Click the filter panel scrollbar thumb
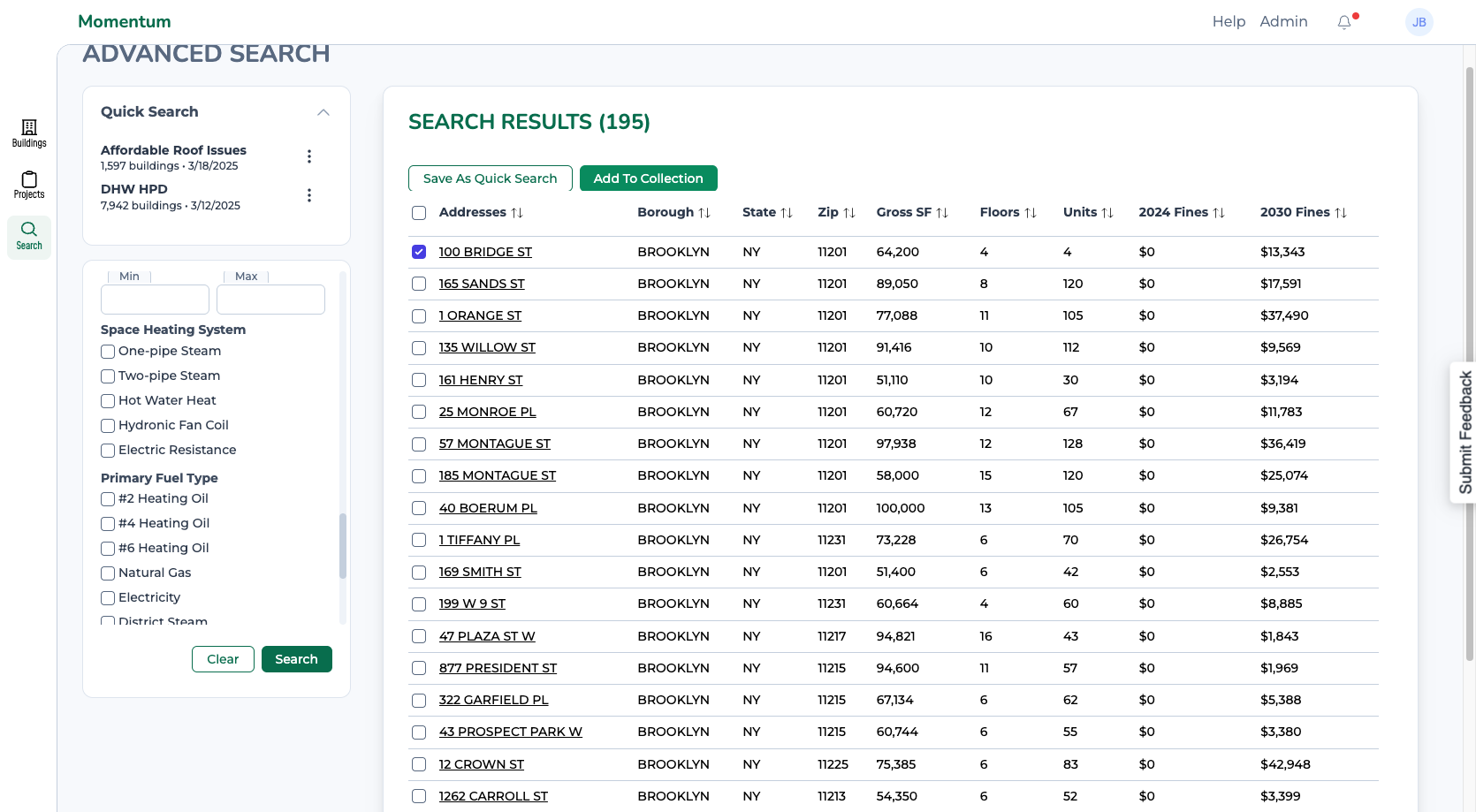Image resolution: width=1476 pixels, height=812 pixels. (343, 546)
